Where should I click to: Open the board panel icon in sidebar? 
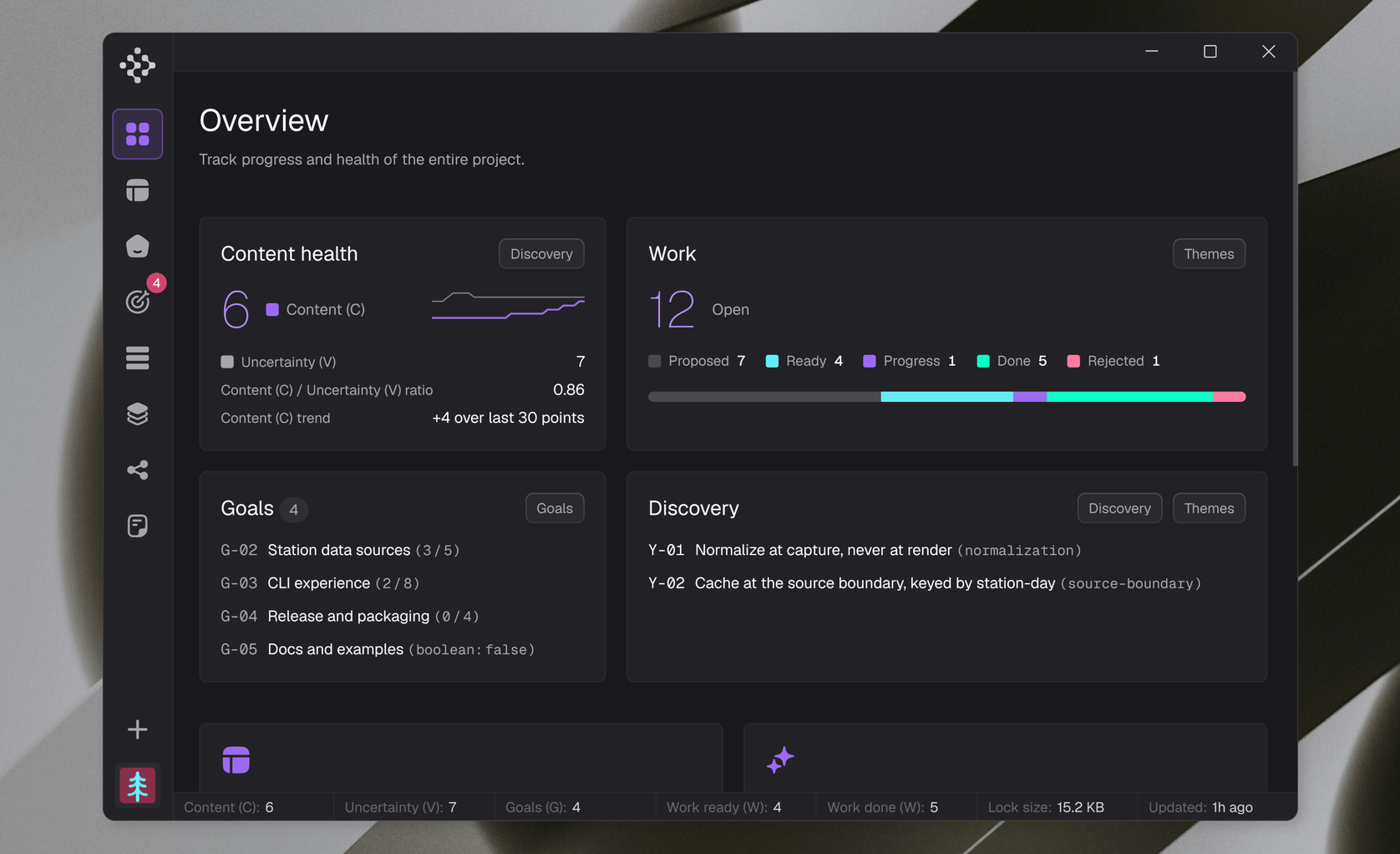pyautogui.click(x=138, y=191)
